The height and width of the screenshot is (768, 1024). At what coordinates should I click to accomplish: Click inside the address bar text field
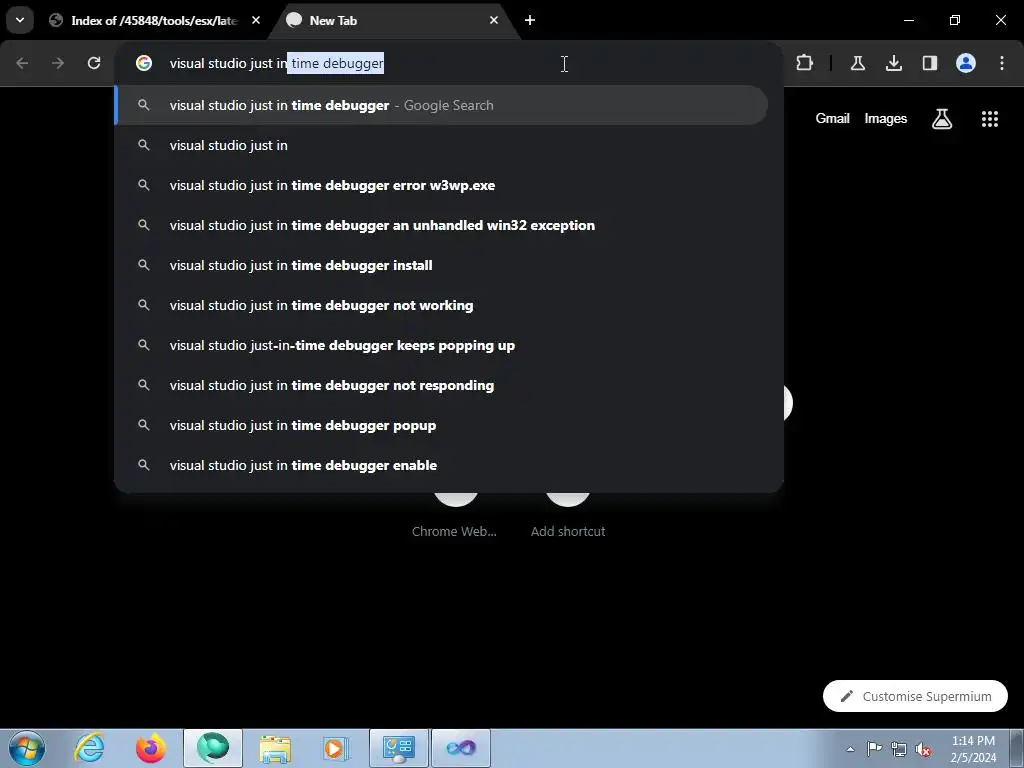coord(449,63)
